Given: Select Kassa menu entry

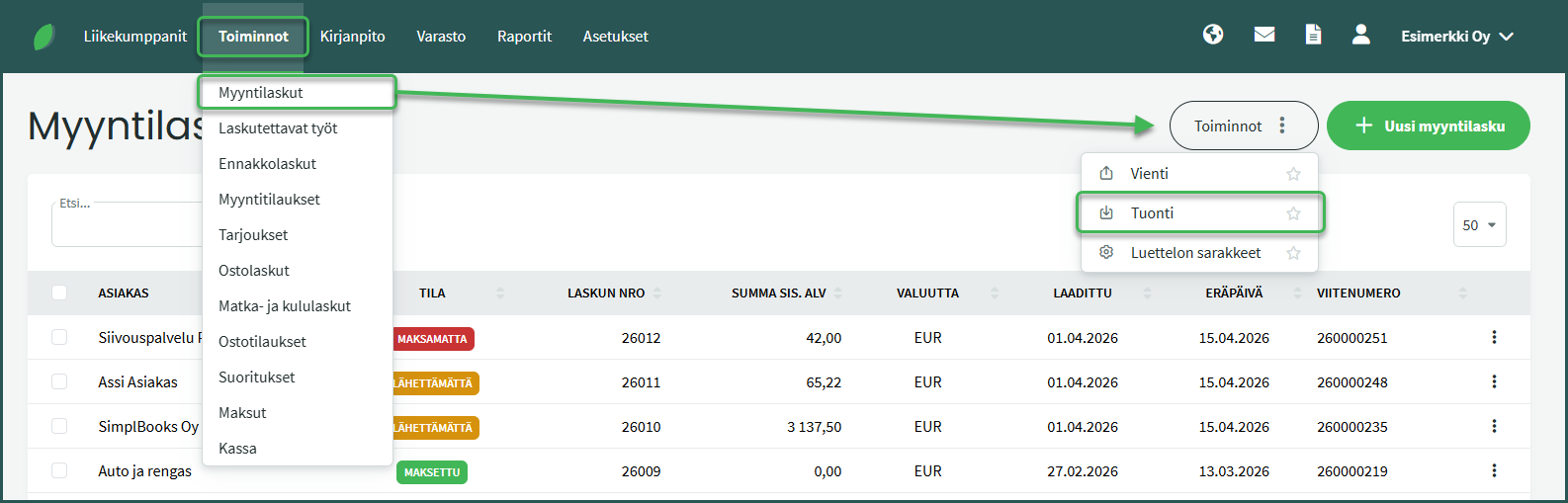Looking at the screenshot, I should pyautogui.click(x=297, y=449).
